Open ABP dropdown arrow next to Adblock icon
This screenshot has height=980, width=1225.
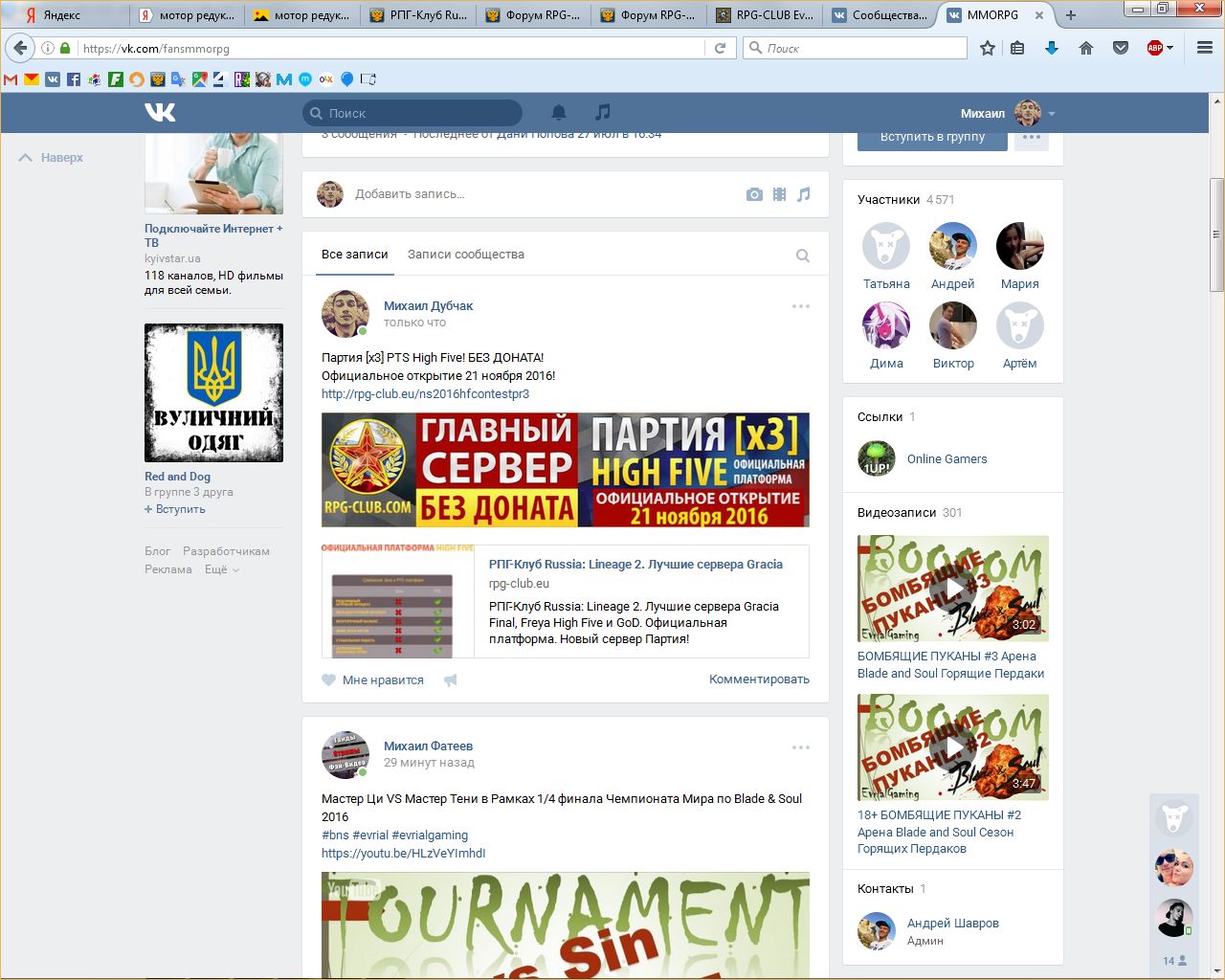coord(1169,48)
